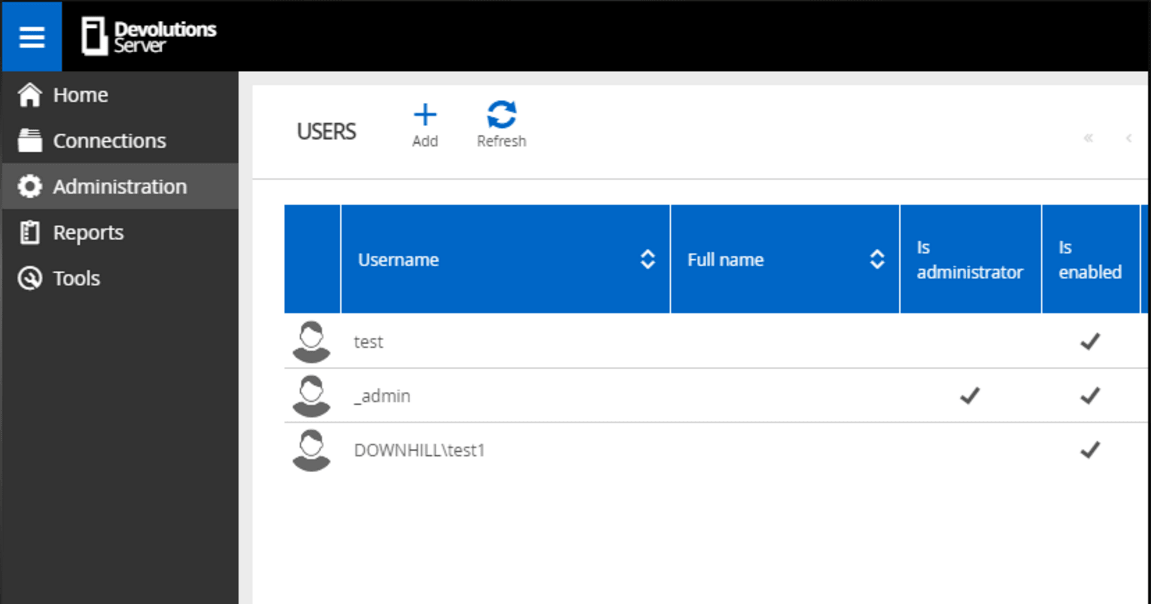Screen dimensions: 1151x604
Task: Go to first page with double chevron
Action: (1088, 138)
